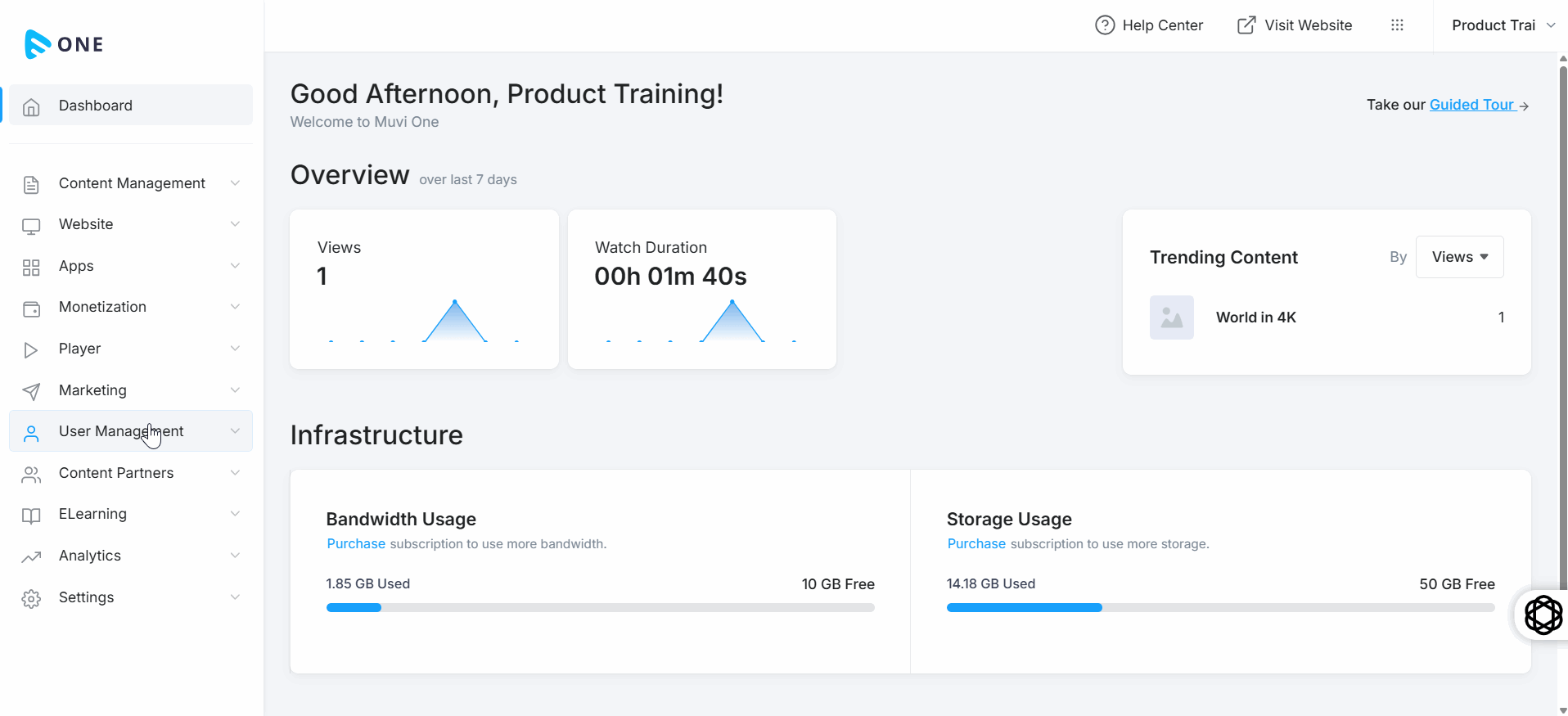This screenshot has width=1568, height=716.
Task: Click the Help Center question-mark icon
Action: [1105, 25]
